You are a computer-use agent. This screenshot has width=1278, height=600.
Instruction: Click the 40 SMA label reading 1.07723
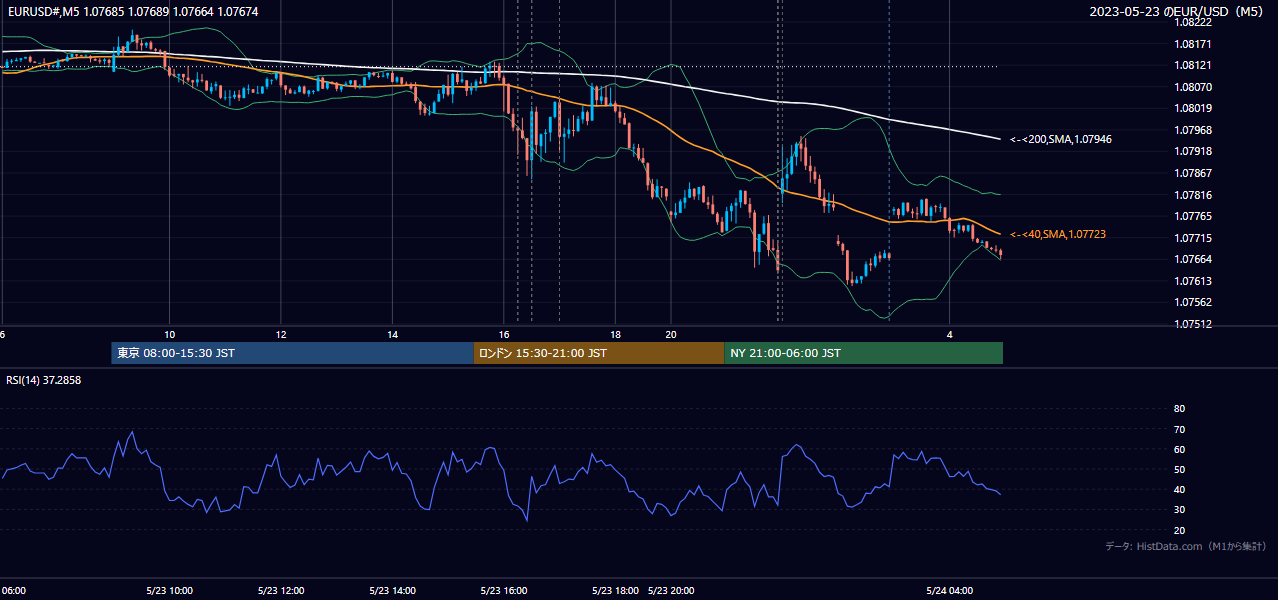click(x=1058, y=234)
